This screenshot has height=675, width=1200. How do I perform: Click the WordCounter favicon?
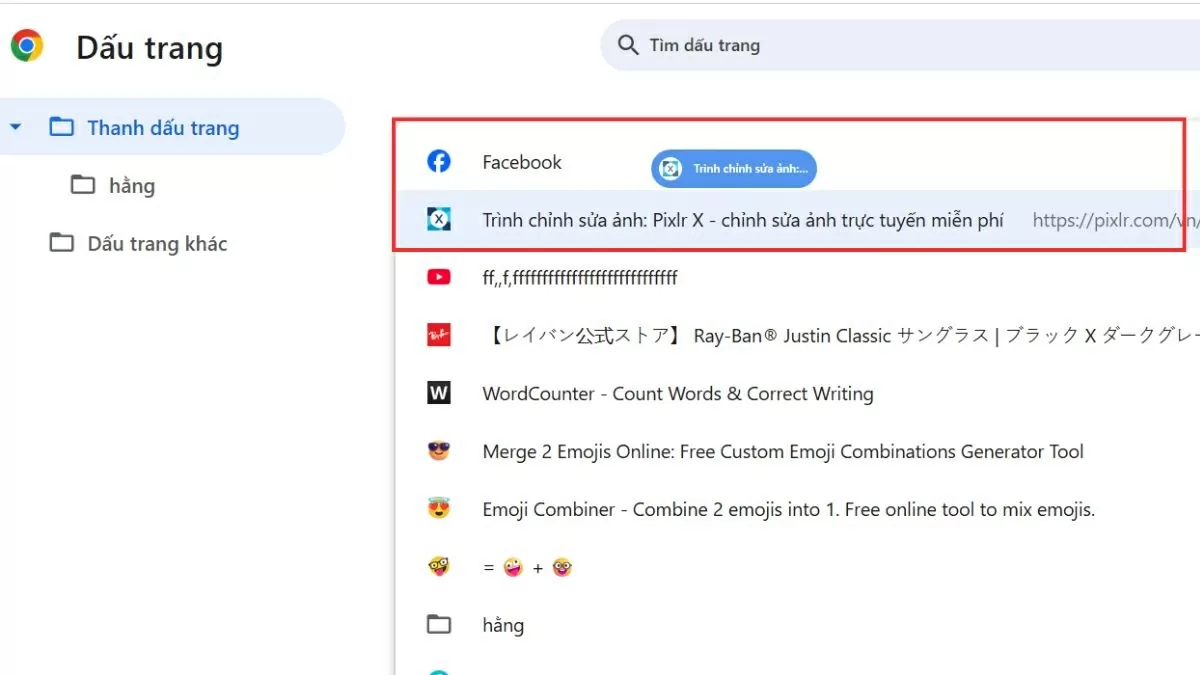tap(439, 393)
